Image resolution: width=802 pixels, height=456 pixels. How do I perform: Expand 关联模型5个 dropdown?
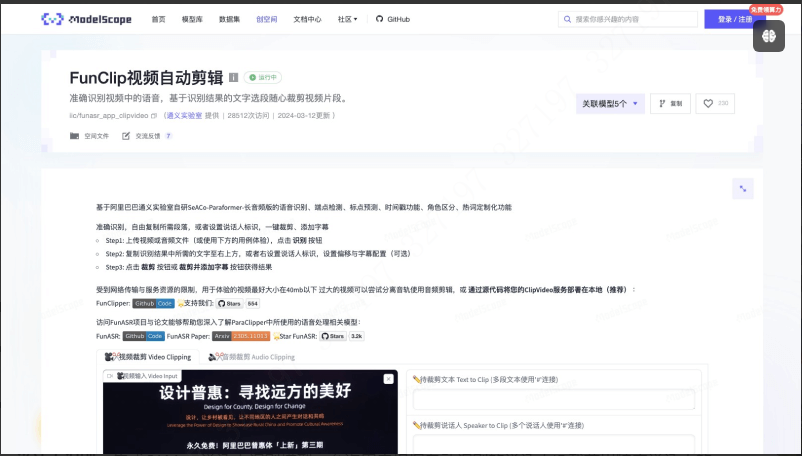click(x=610, y=104)
